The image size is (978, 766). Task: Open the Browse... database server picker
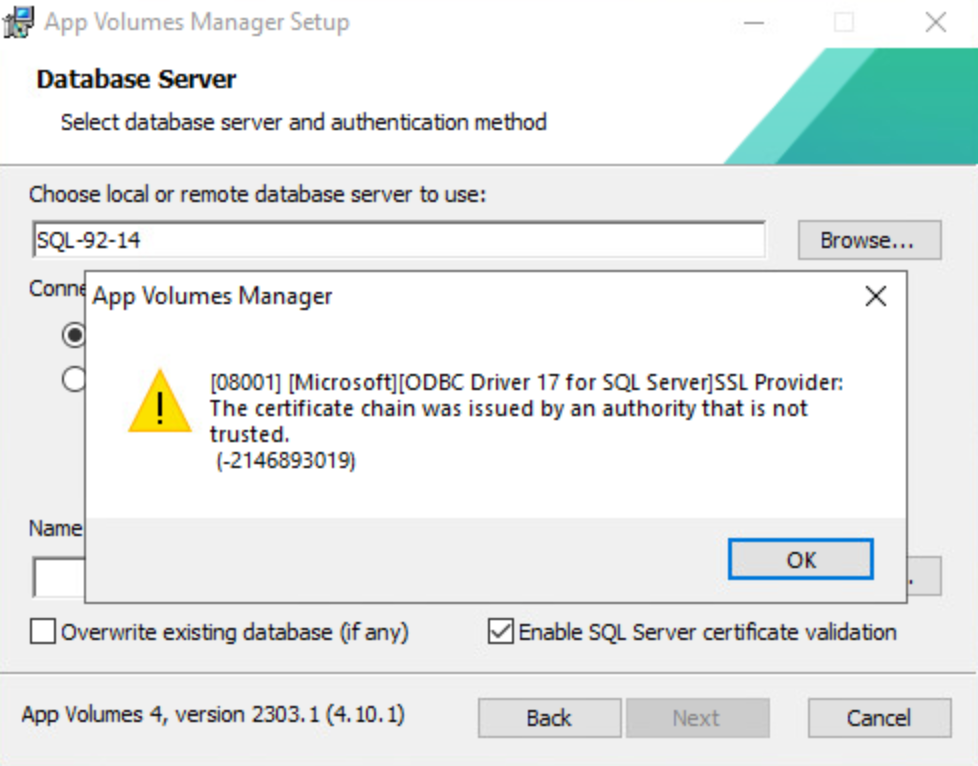[868, 240]
